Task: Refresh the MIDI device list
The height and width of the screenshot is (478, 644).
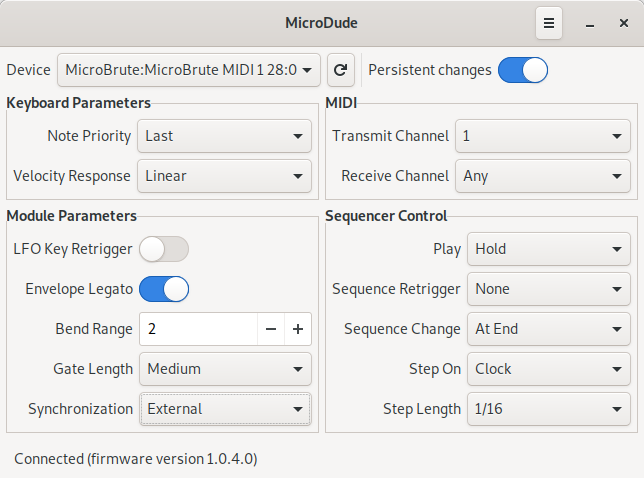Action: click(x=340, y=70)
